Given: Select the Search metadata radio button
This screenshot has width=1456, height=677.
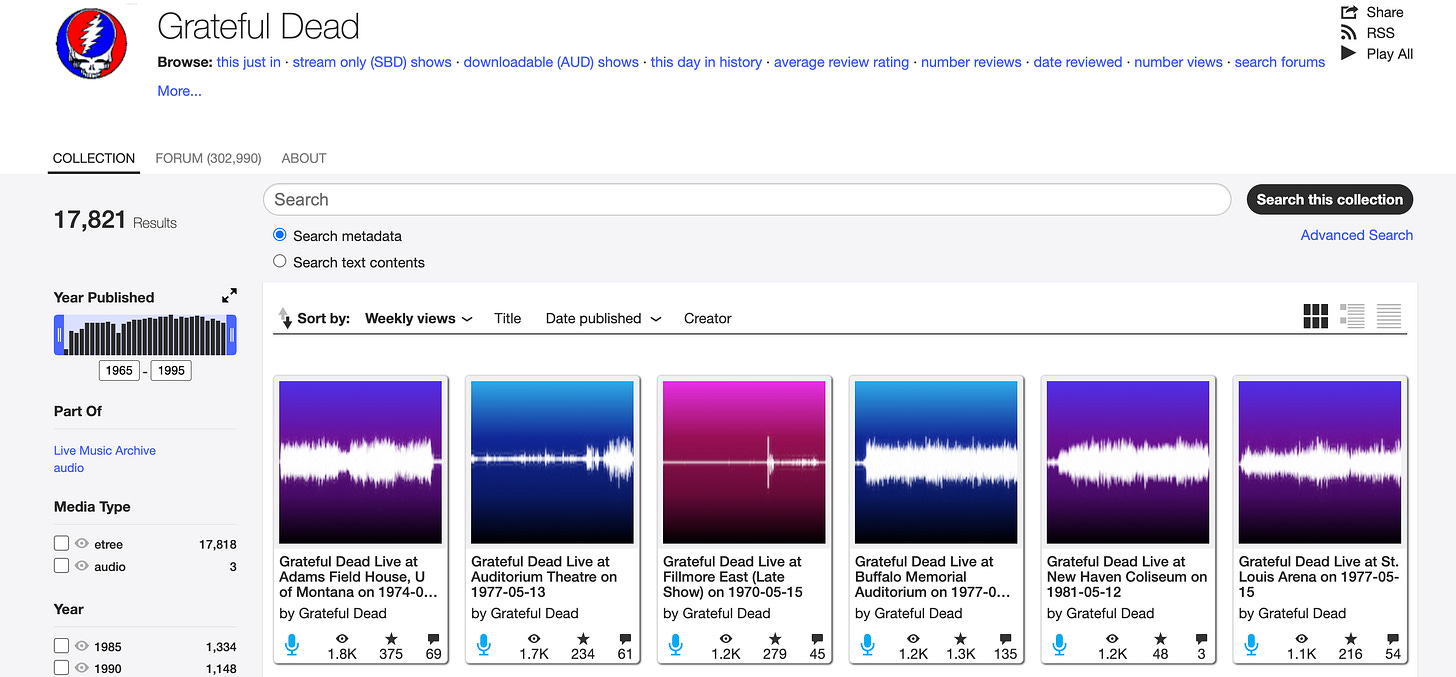Looking at the screenshot, I should click(x=280, y=235).
